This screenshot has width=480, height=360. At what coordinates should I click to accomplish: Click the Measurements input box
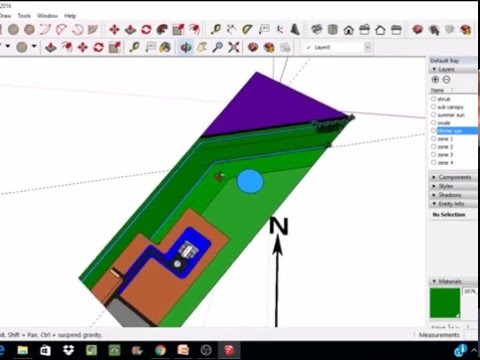[471, 335]
